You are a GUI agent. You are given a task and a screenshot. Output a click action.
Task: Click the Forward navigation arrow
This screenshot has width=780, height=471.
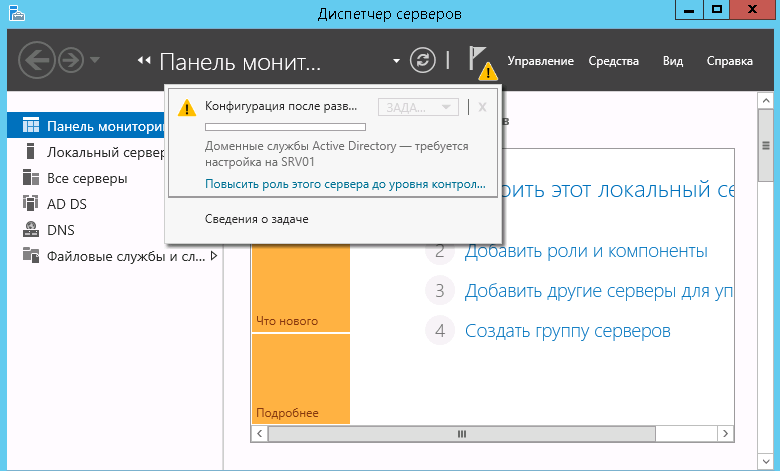tap(71, 60)
